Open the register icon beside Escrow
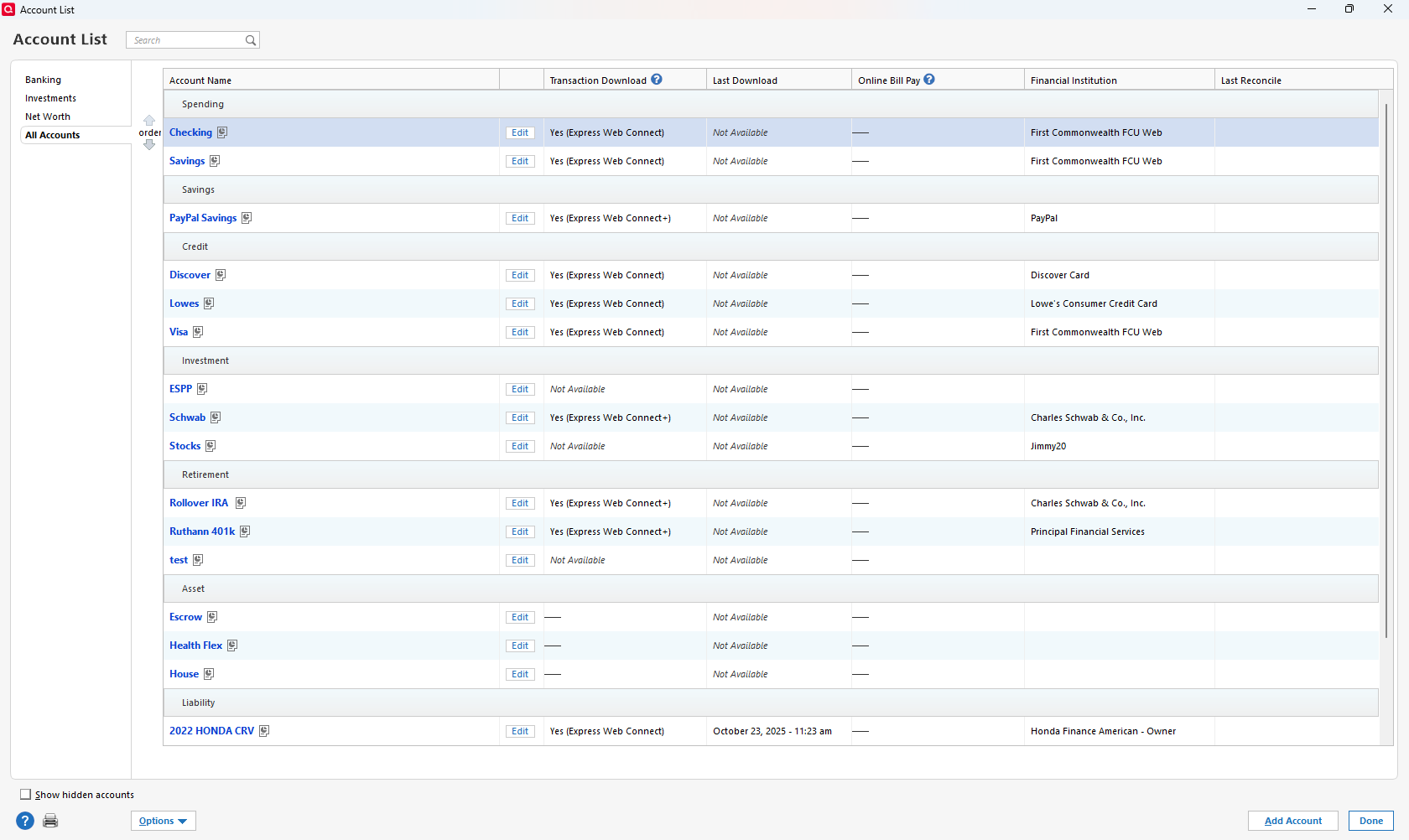This screenshot has height=840, width=1409. [x=212, y=617]
